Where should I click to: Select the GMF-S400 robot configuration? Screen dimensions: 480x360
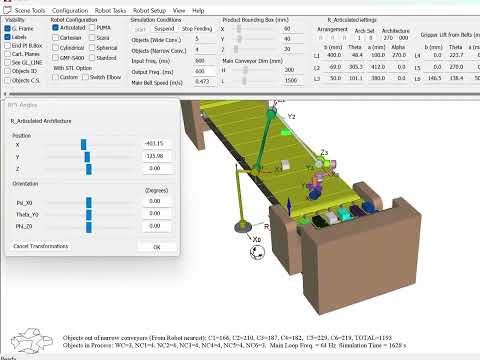click(56, 58)
